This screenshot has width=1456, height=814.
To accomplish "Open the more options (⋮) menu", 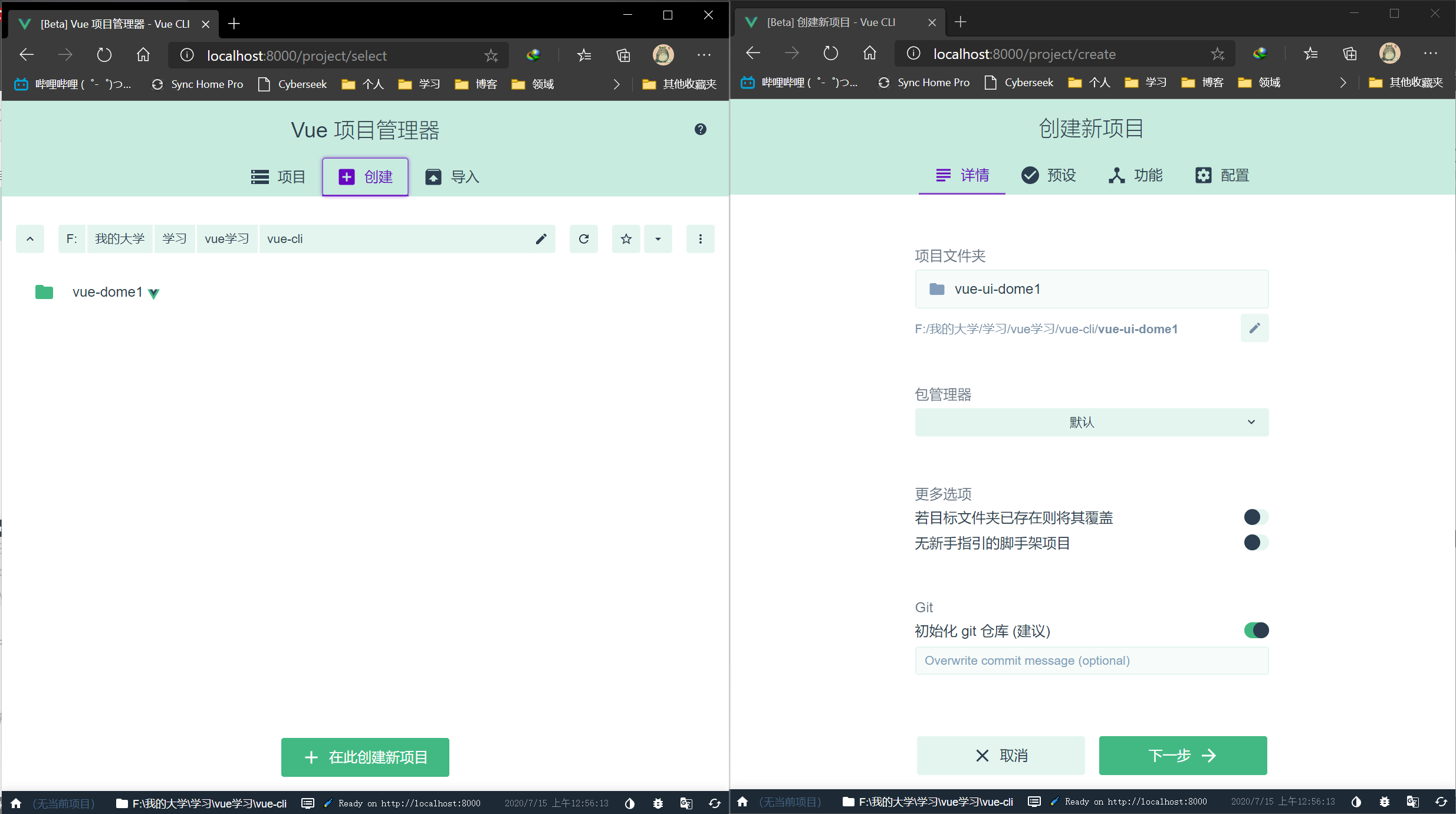I will point(700,239).
